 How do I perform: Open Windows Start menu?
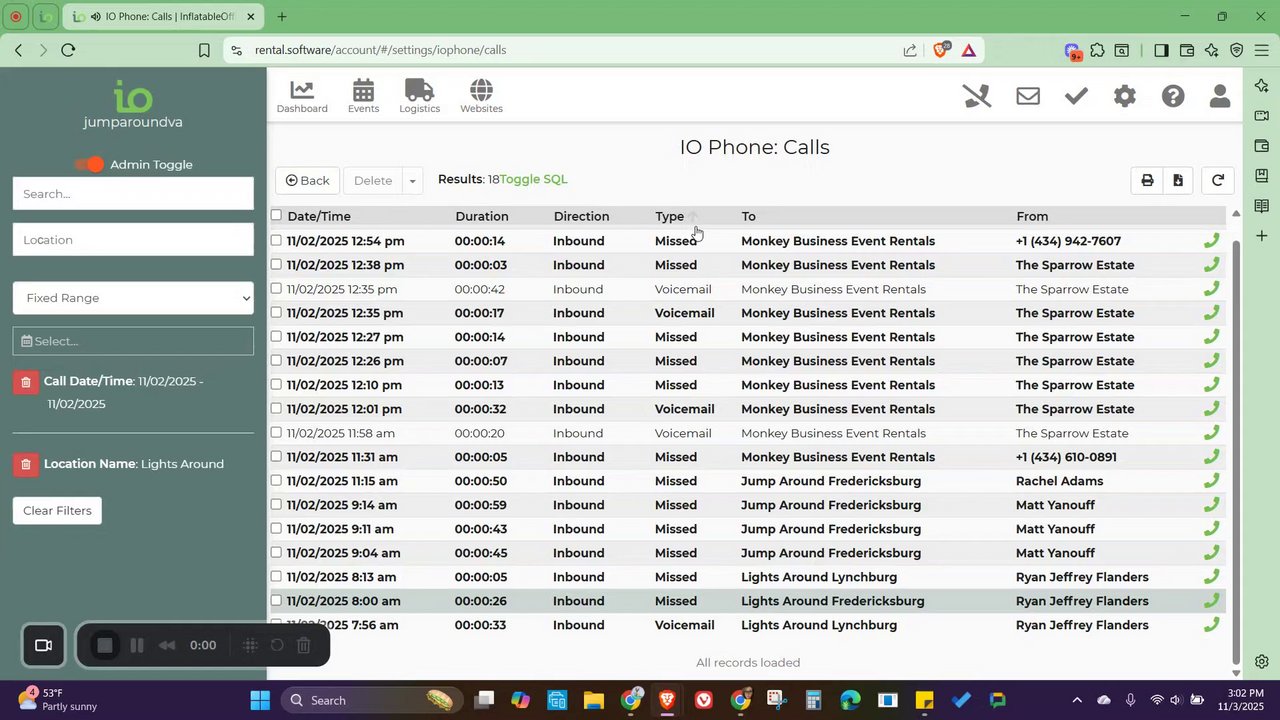click(260, 700)
